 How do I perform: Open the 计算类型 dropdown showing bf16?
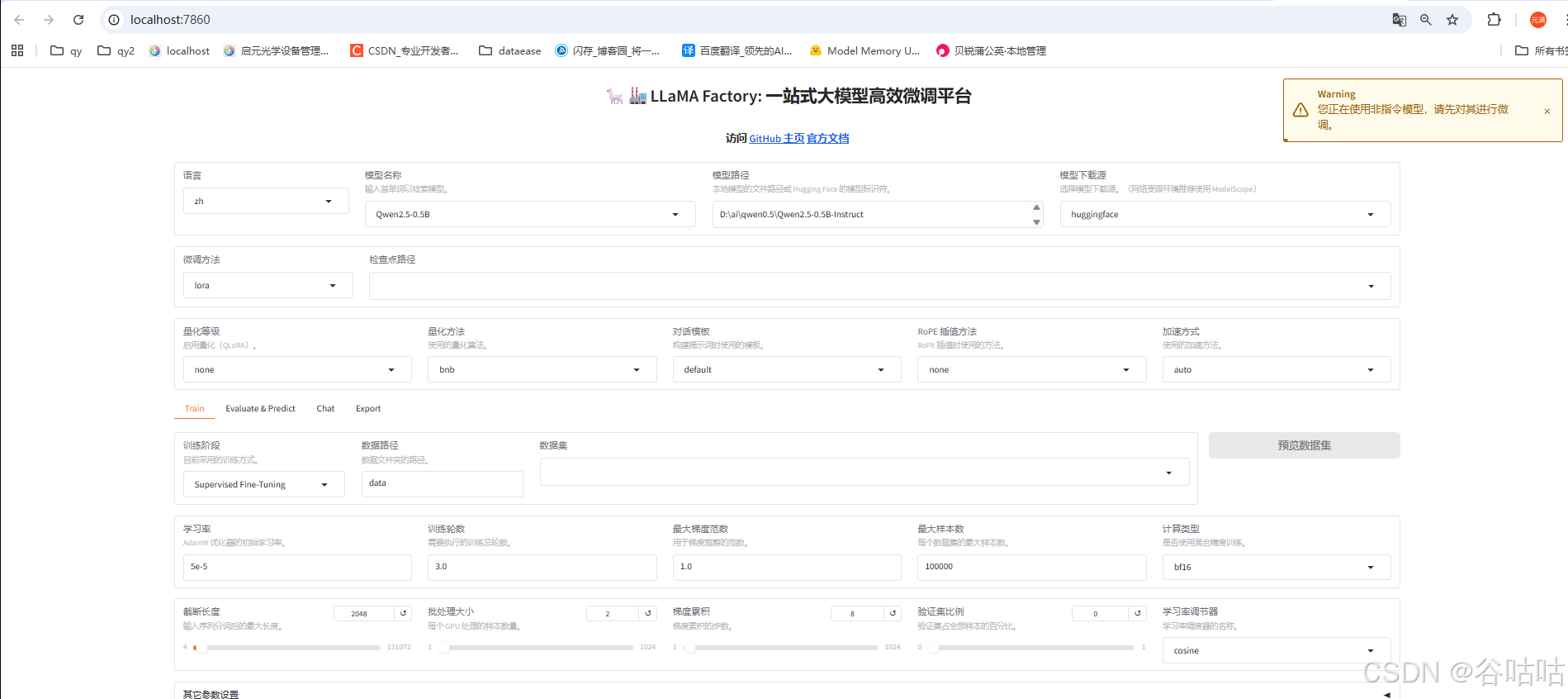point(1277,567)
